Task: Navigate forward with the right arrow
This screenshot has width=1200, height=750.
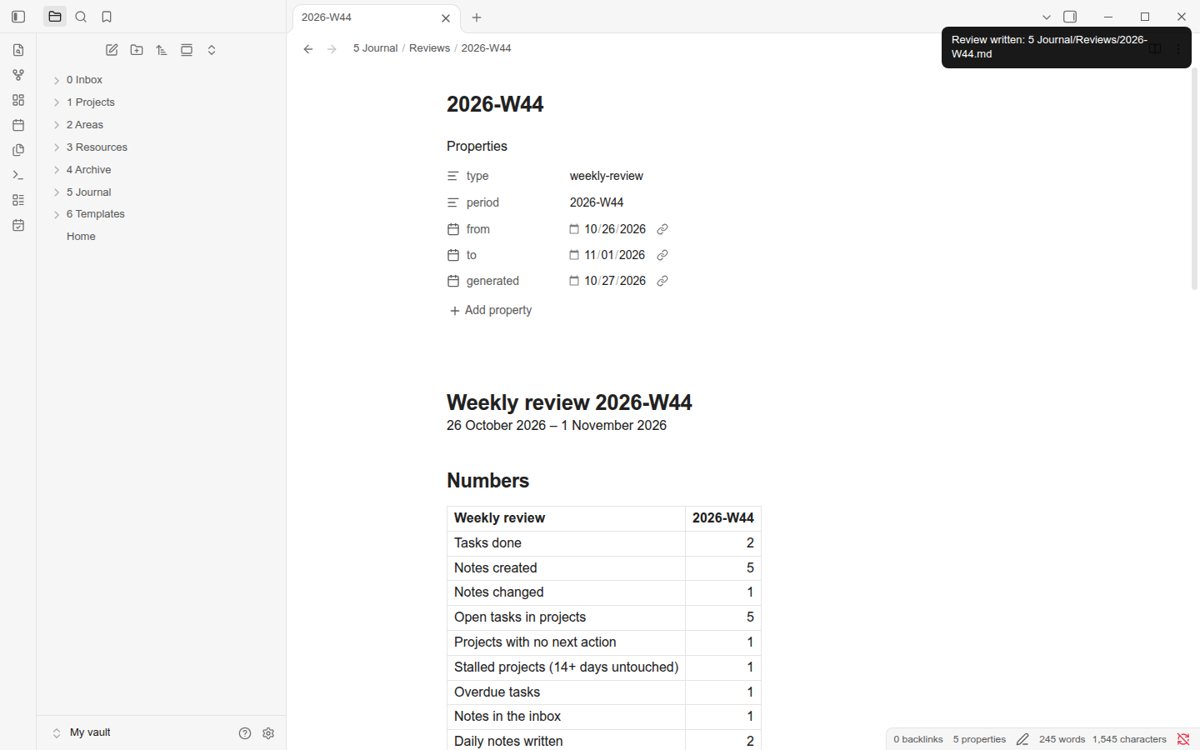Action: (332, 48)
